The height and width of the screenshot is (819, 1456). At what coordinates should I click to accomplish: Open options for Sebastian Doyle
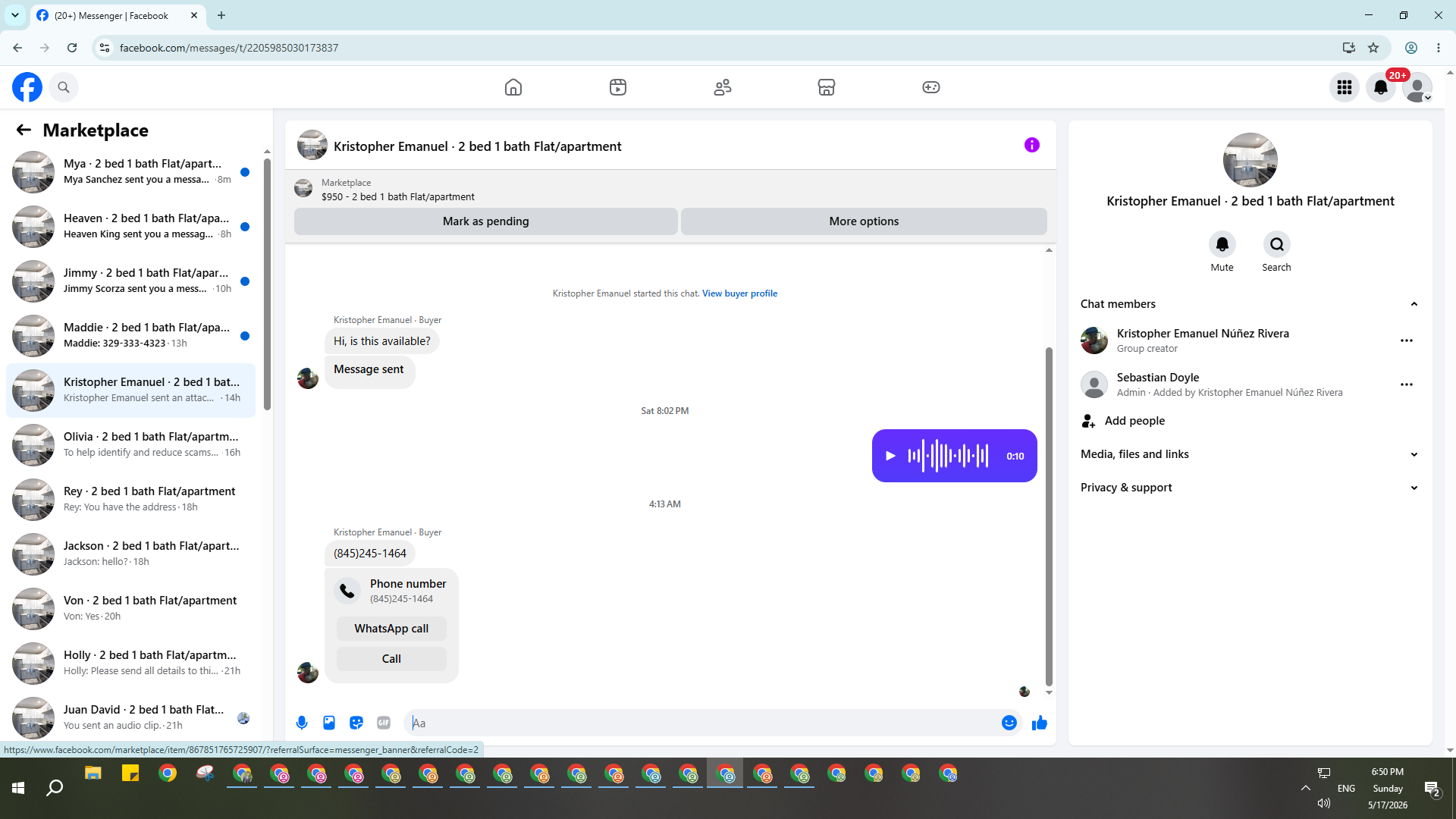[1407, 384]
